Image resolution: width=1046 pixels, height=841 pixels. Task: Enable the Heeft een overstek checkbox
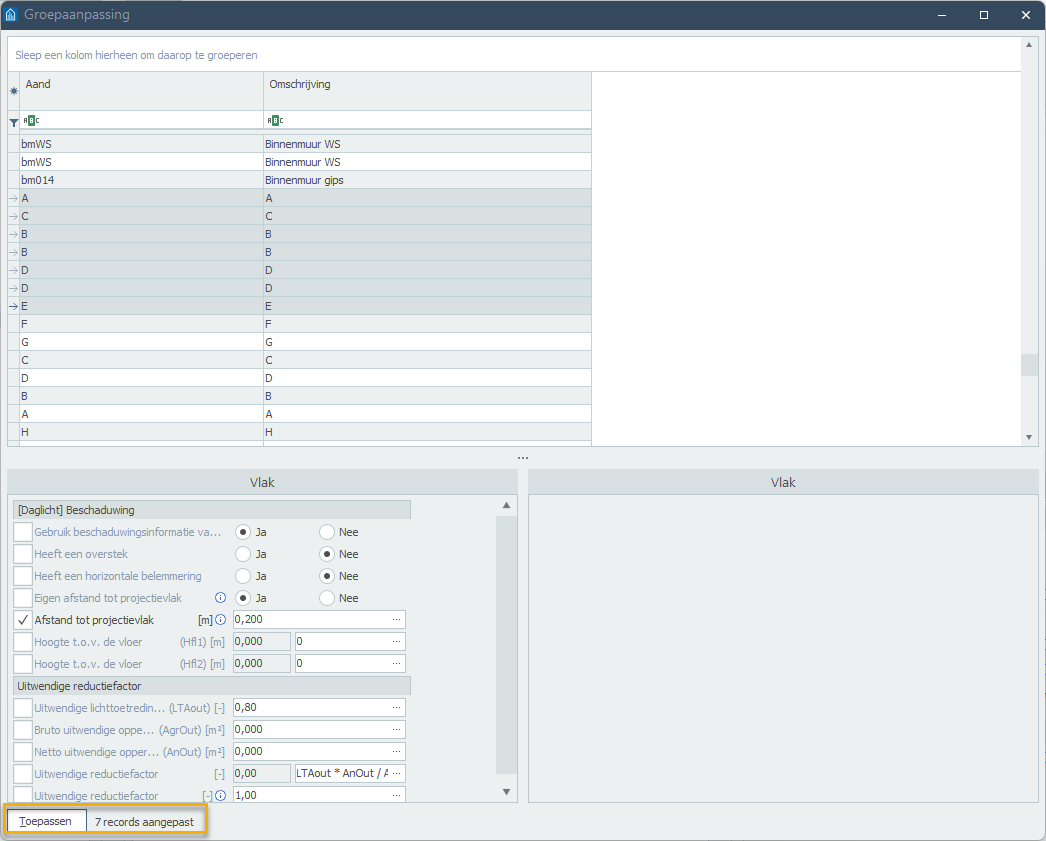point(23,554)
